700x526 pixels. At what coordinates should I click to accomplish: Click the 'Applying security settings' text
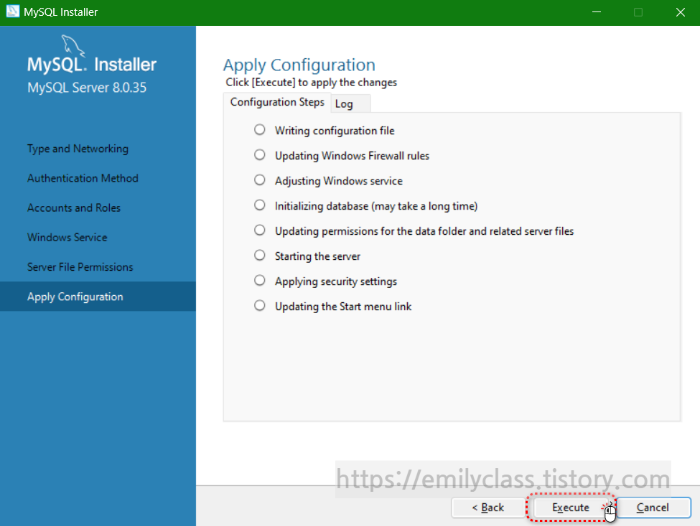point(336,281)
